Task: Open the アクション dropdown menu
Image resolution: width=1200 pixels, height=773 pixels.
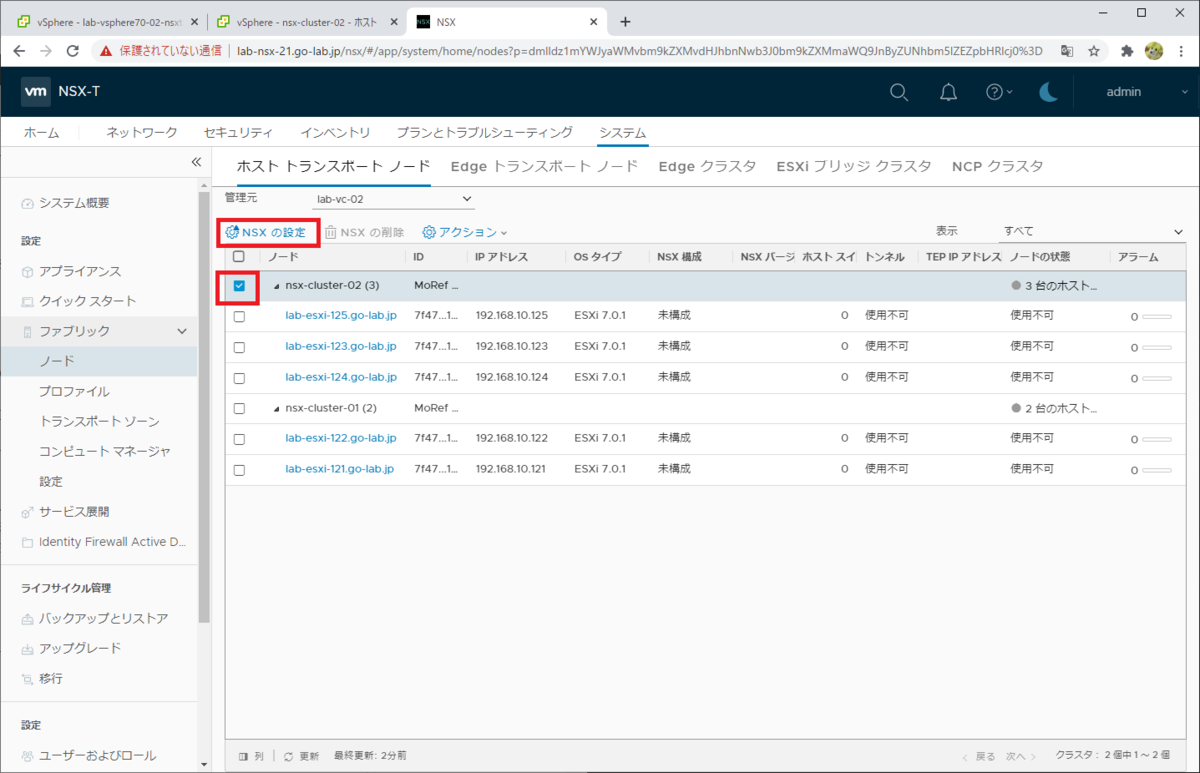Action: 465,232
